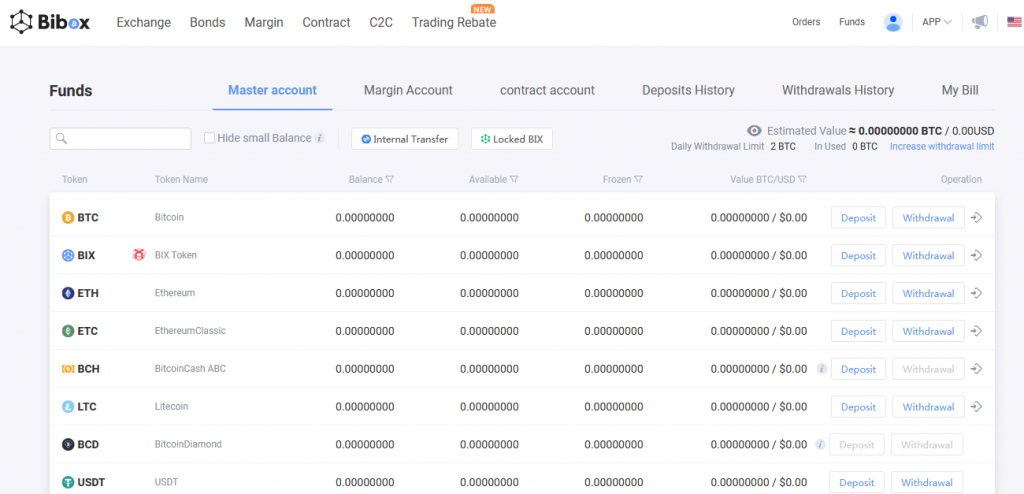The width and height of the screenshot is (1024, 494).
Task: Click the magnifier icon in the search box
Action: pos(62,139)
